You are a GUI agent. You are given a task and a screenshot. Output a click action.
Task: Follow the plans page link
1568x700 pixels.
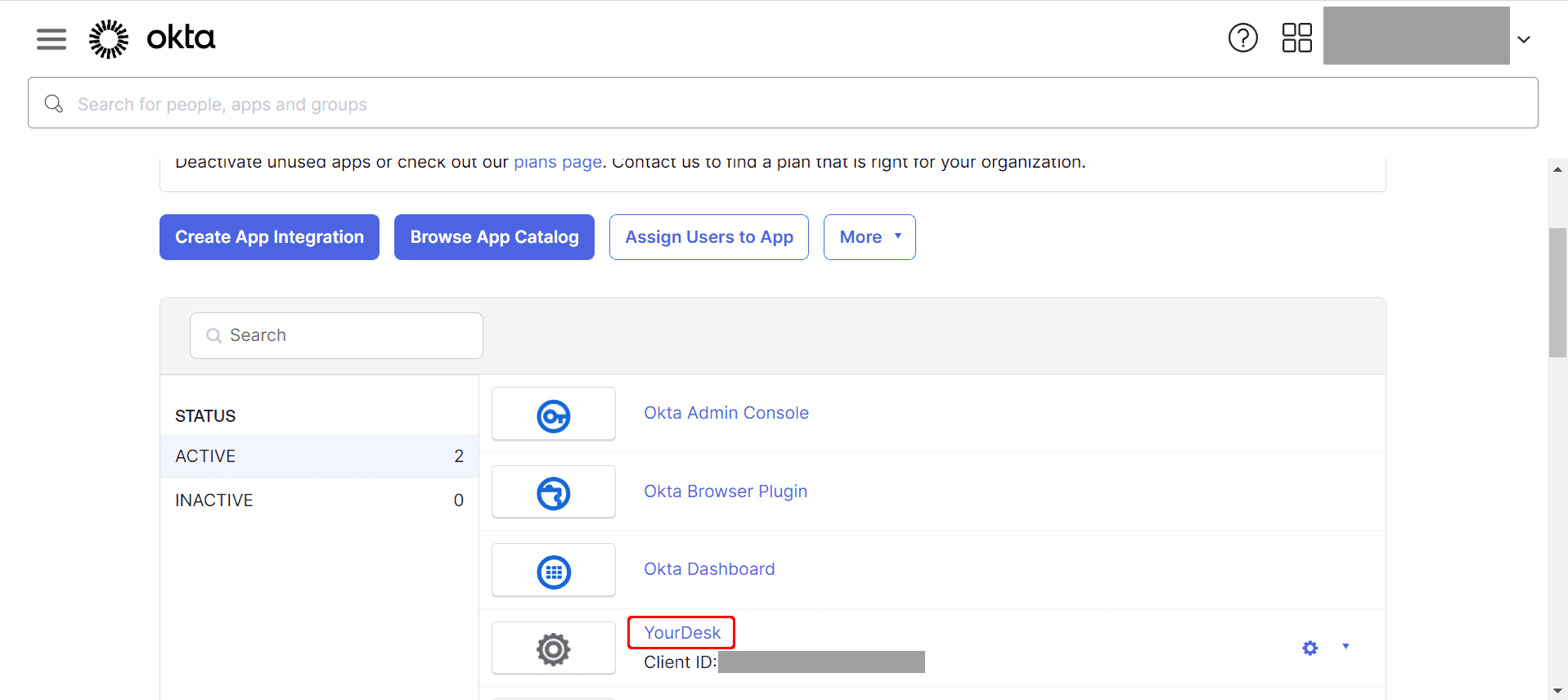pyautogui.click(x=558, y=162)
